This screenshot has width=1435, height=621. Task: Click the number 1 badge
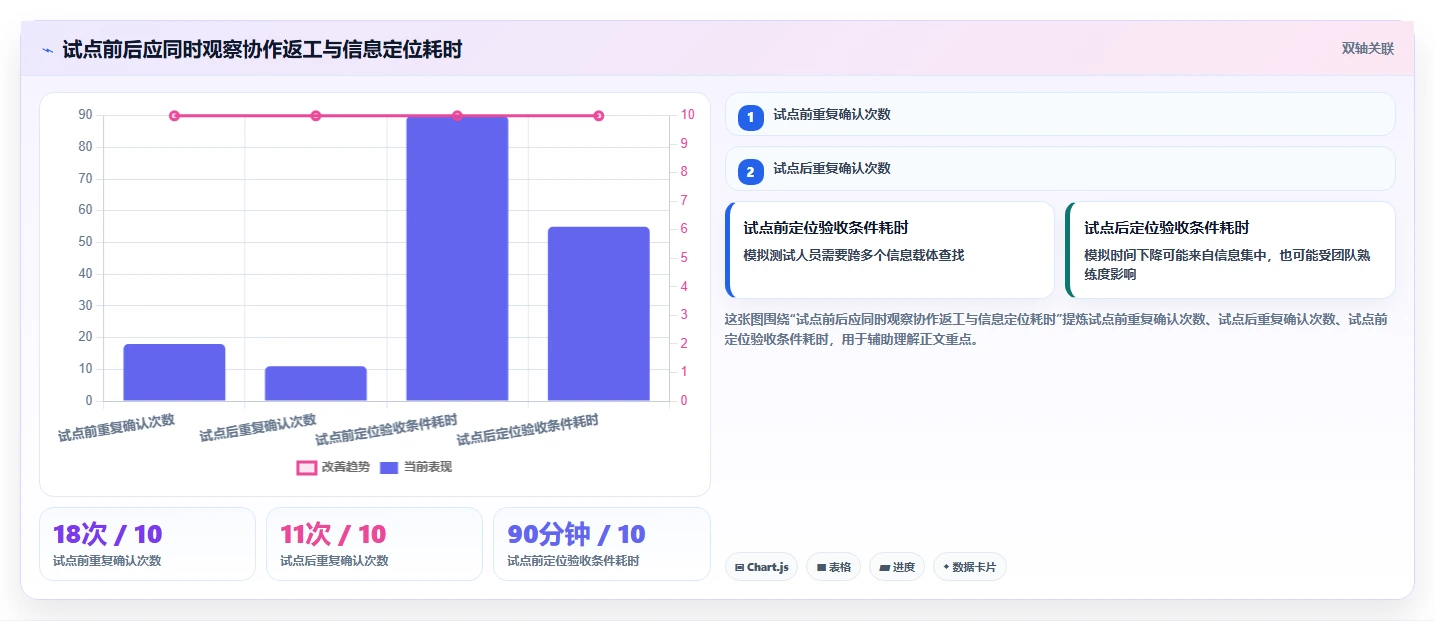[751, 117]
